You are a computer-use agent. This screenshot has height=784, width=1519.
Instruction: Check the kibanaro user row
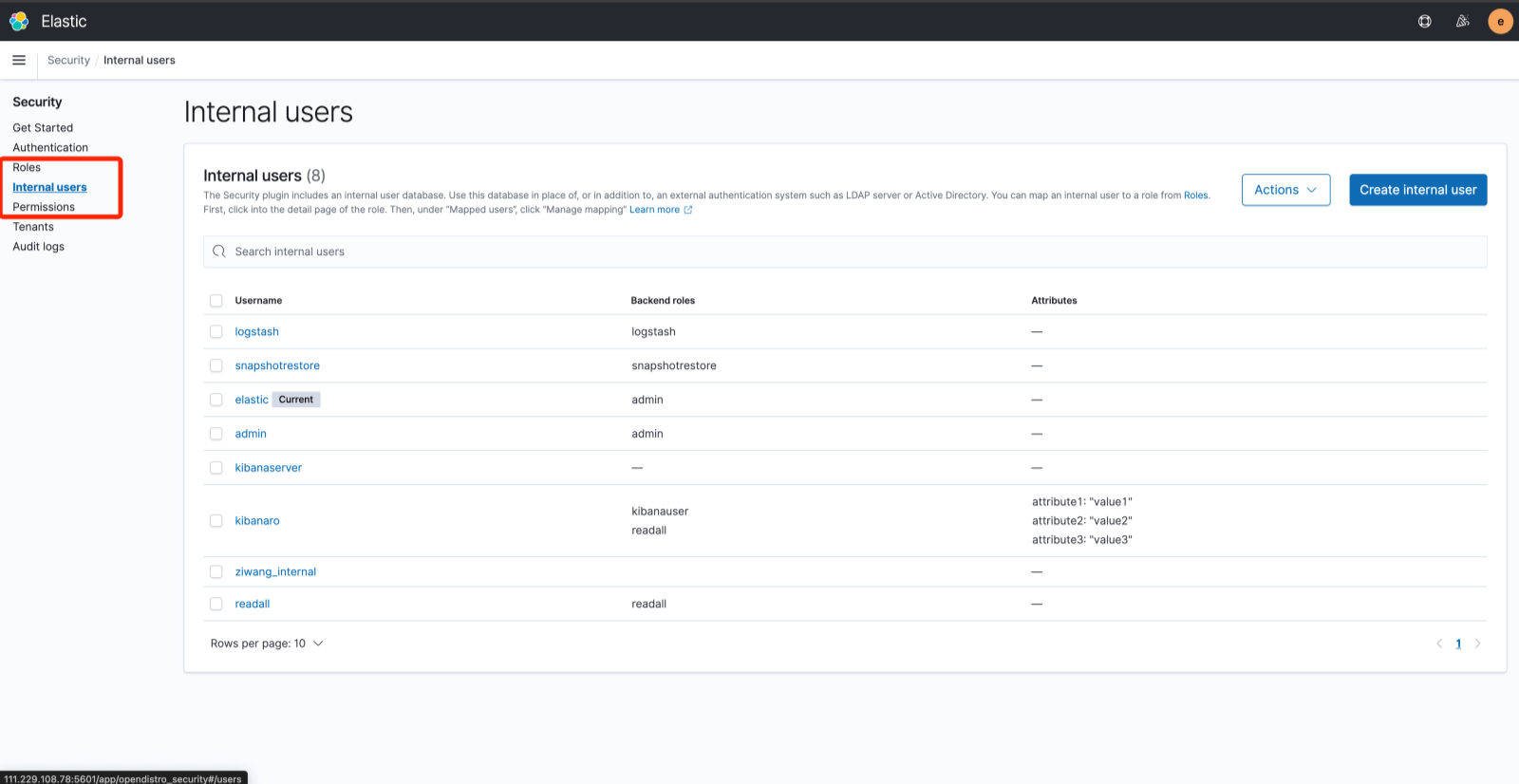pos(216,521)
